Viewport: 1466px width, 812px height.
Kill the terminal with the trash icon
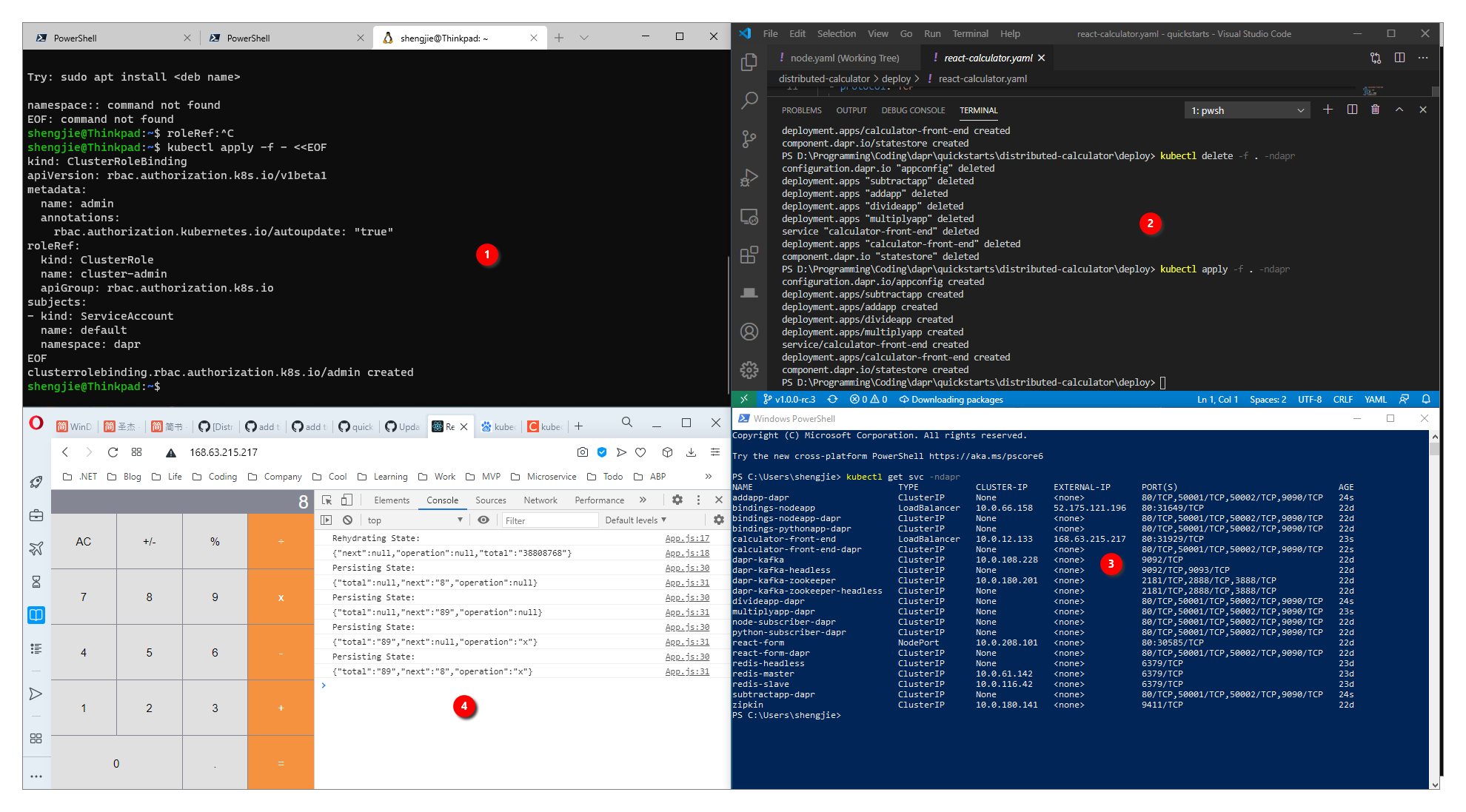coord(1376,110)
